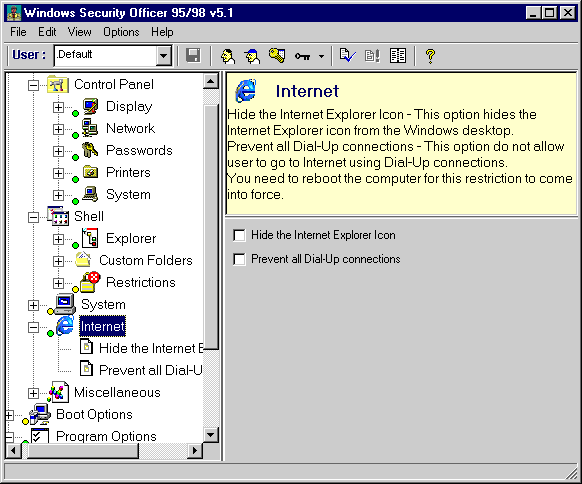This screenshot has width=582, height=484.
Task: Click the two-column book layout toolbar icon
Action: (398, 56)
